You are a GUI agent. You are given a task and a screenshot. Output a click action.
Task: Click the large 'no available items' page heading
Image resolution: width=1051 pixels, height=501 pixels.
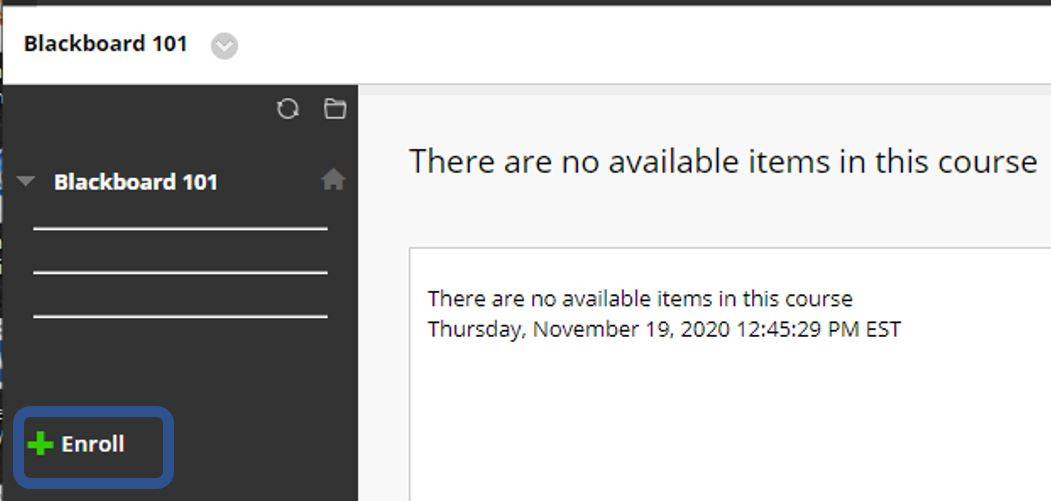point(723,162)
